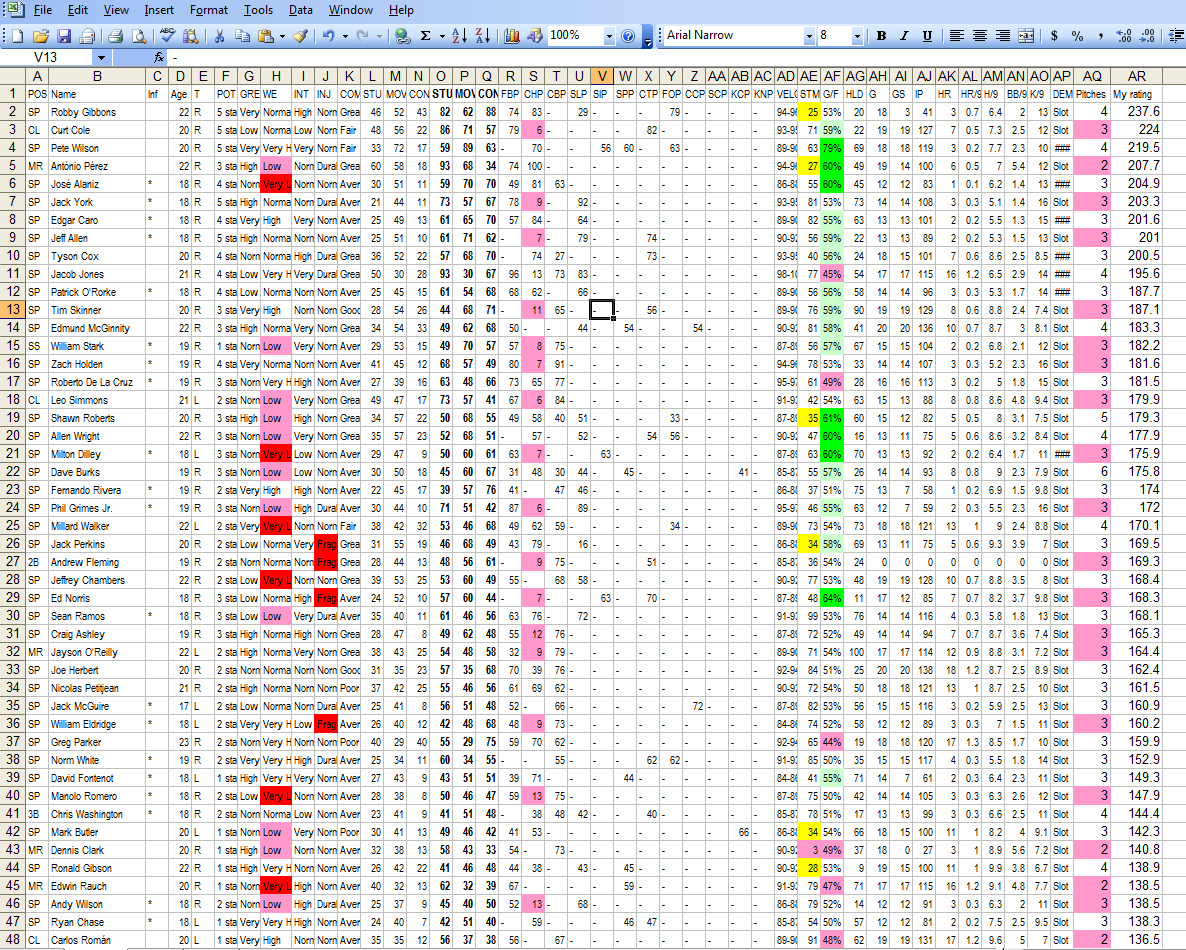This screenshot has height=950, width=1186.
Task: Expand the AutoSum functions arrow
Action: point(441,36)
